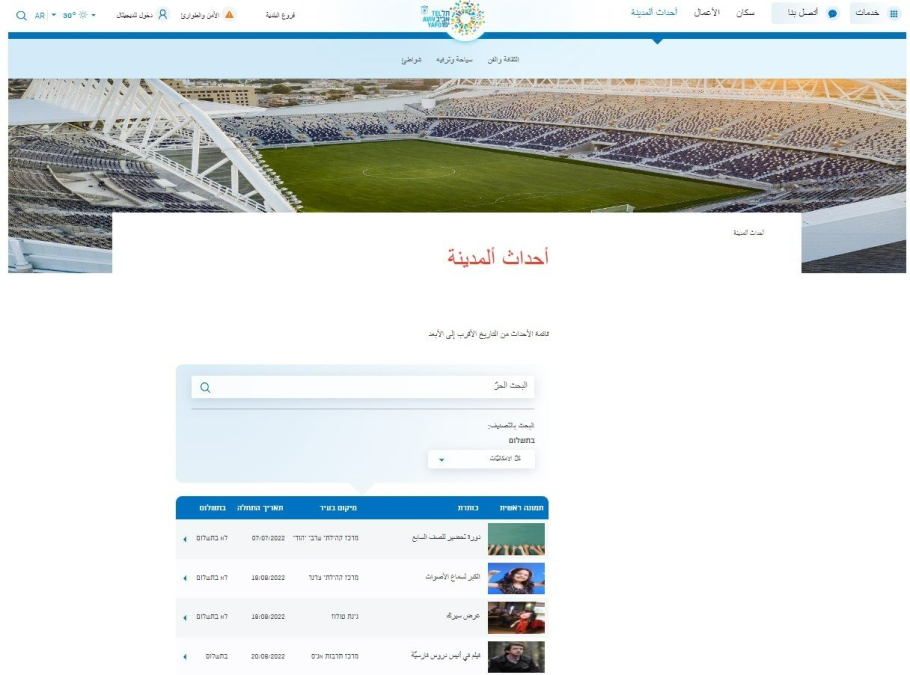
Task: Click the فروع البلدية link in header
Action: [280, 15]
